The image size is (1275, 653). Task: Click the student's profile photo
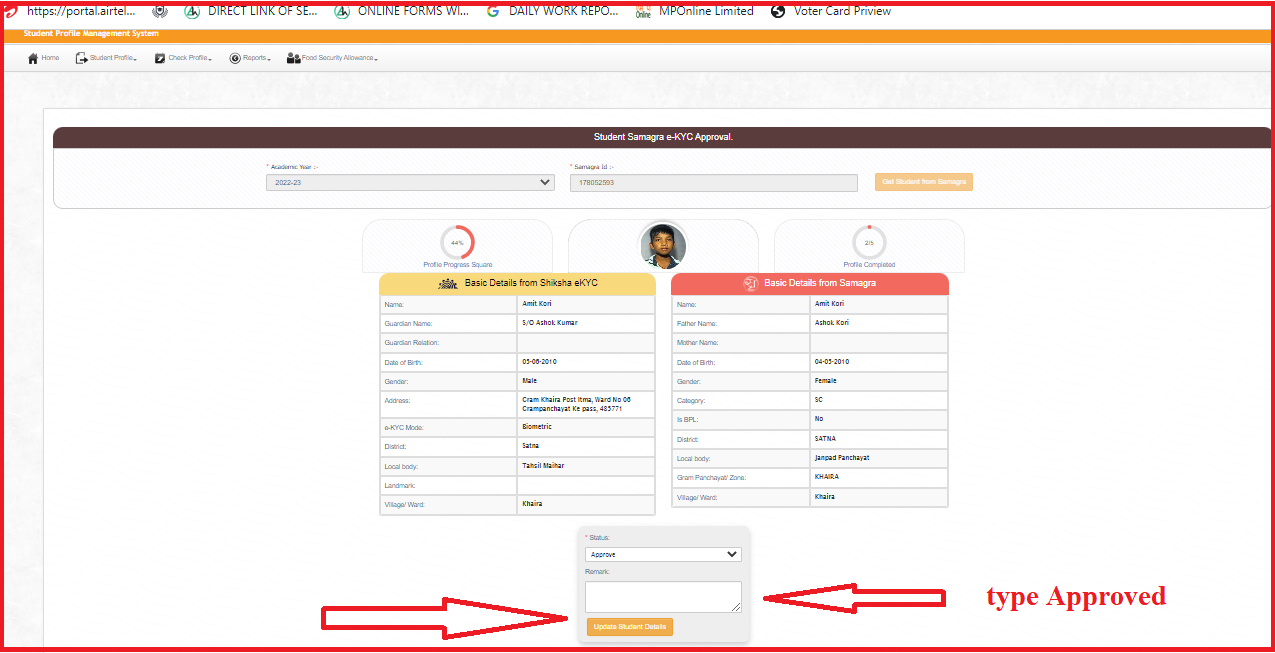[x=662, y=246]
